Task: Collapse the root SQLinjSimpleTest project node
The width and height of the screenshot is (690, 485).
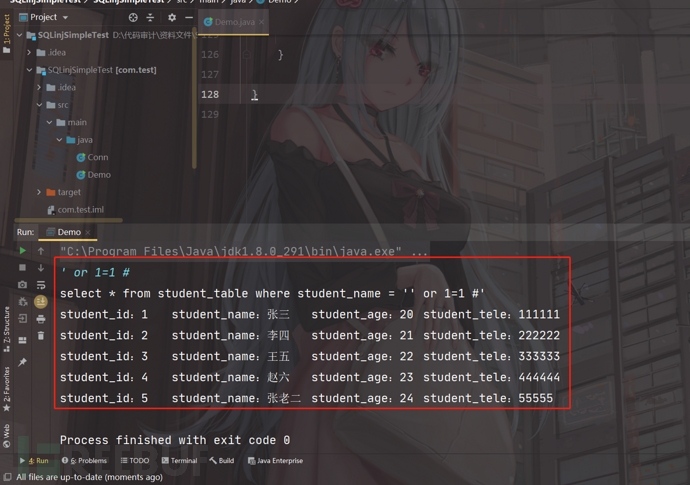Action: pos(19,35)
